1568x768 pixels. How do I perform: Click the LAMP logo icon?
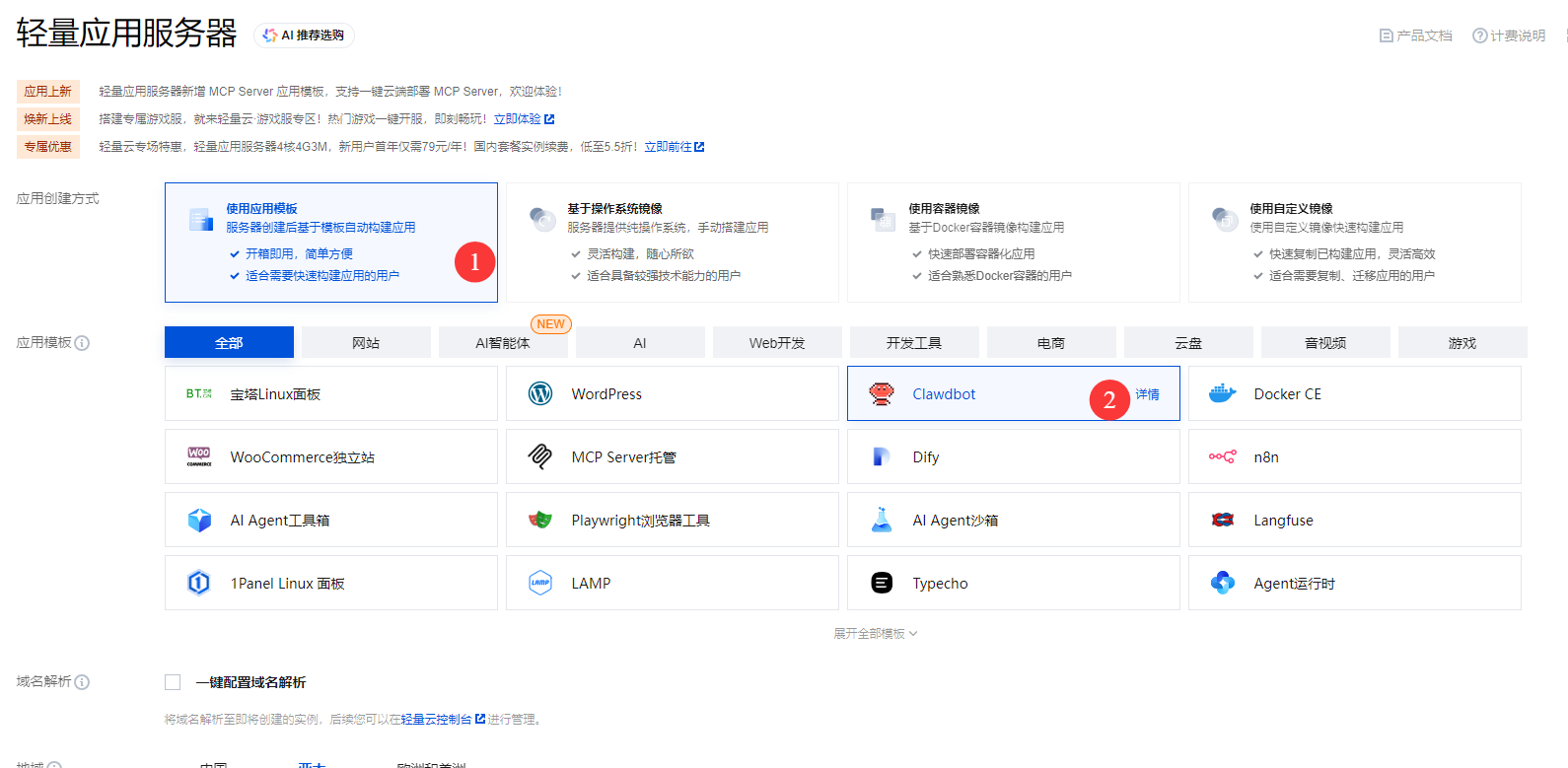[x=540, y=583]
